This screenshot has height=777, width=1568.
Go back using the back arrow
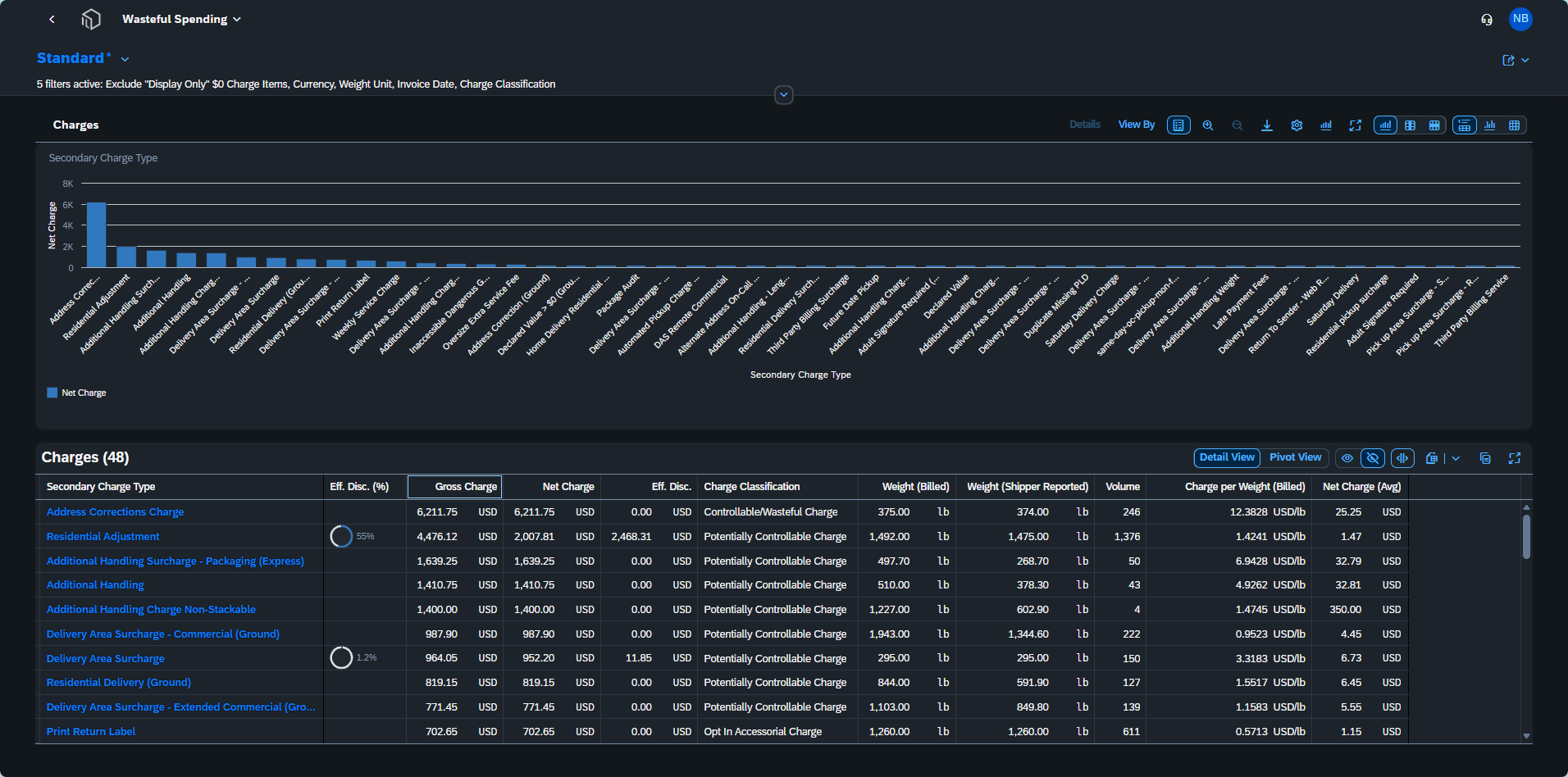[x=52, y=19]
